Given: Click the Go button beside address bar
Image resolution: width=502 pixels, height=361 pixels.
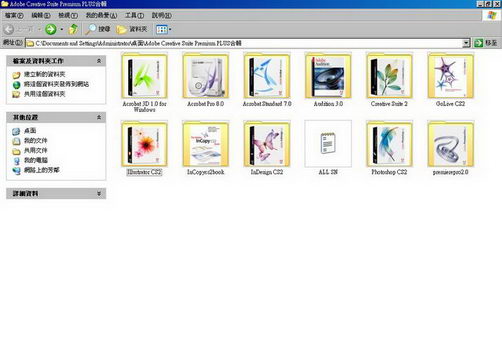Looking at the screenshot, I should [x=486, y=43].
